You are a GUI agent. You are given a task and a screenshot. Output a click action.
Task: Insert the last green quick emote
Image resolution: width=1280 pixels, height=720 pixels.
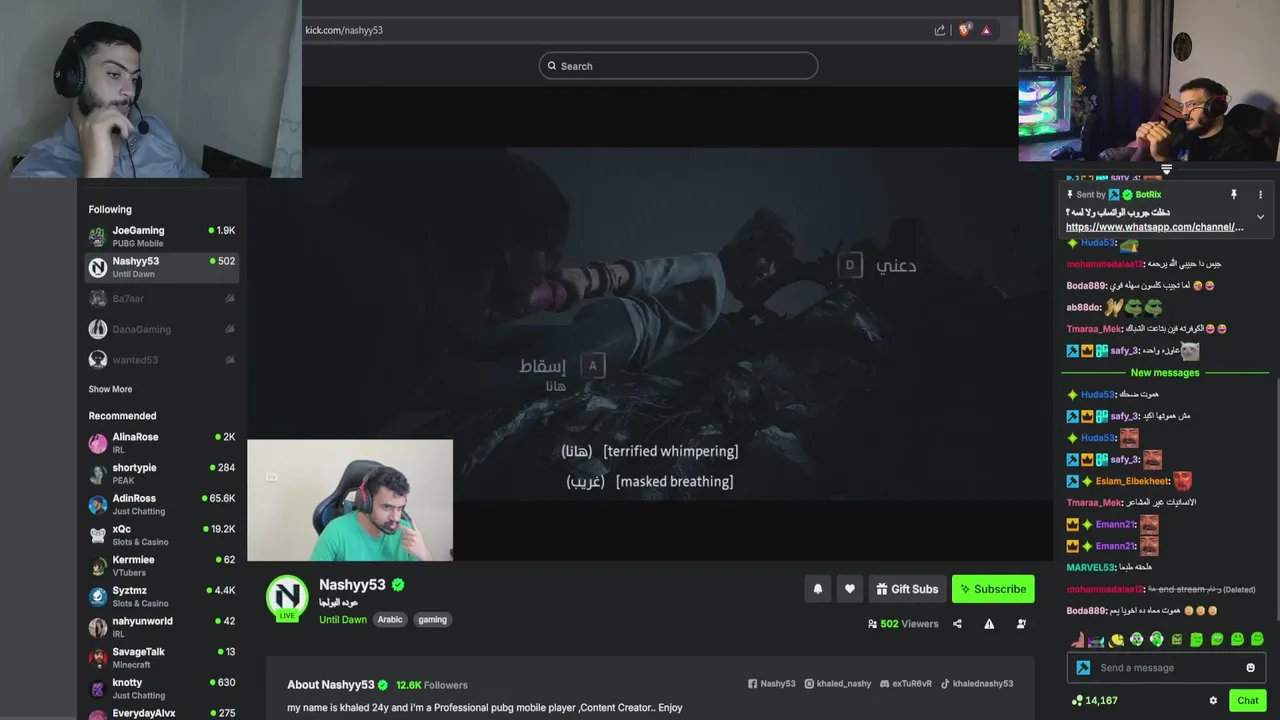(x=1257, y=640)
